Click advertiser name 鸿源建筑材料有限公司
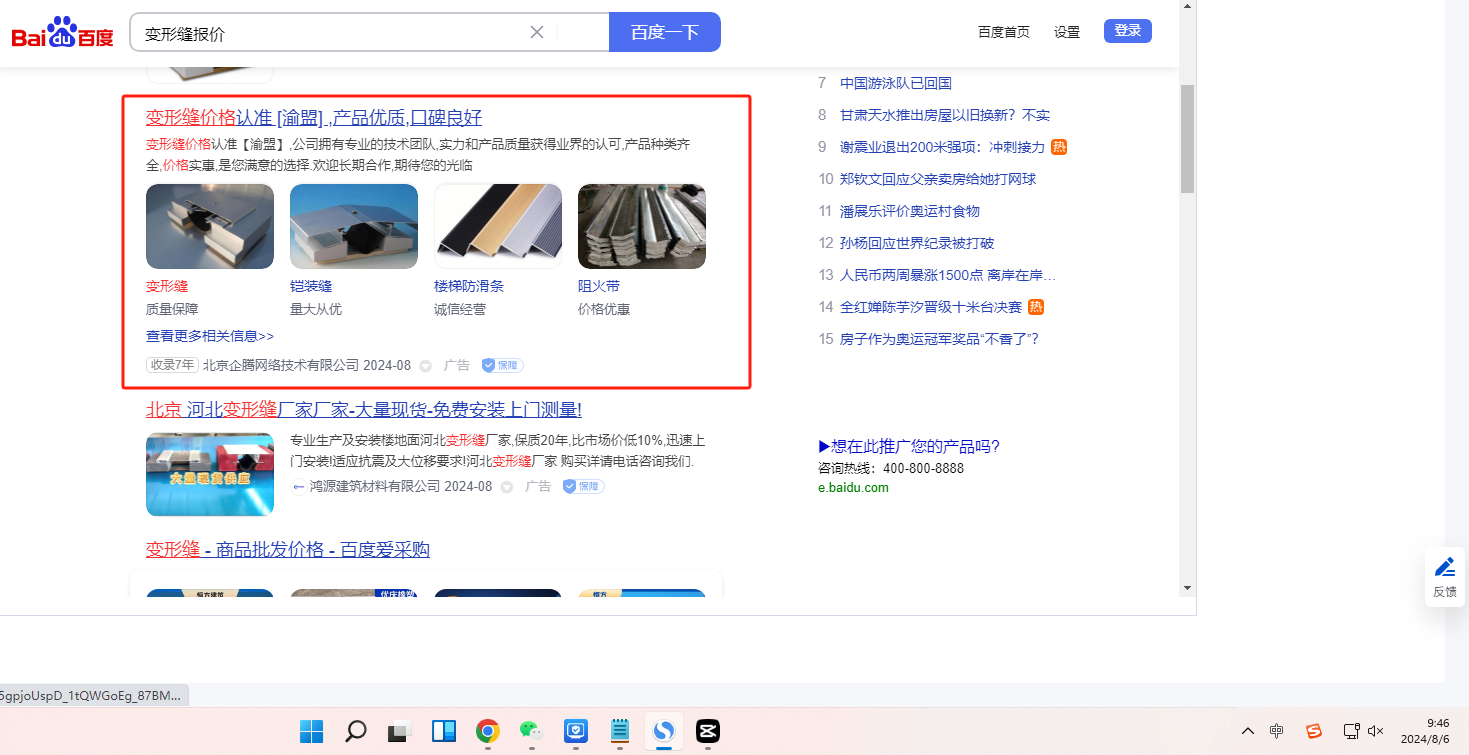 pos(375,486)
